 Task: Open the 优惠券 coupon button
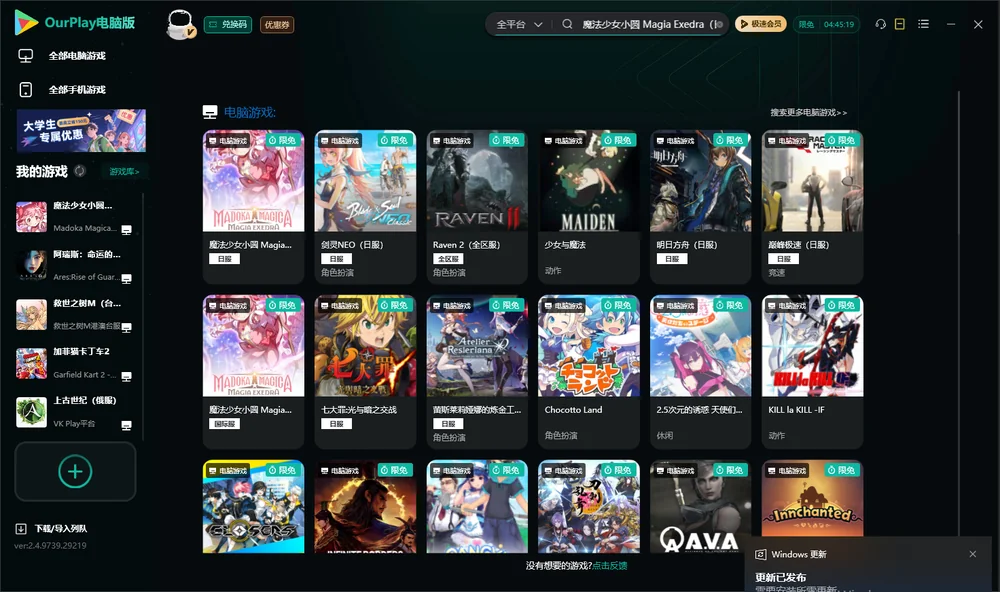tap(277, 25)
